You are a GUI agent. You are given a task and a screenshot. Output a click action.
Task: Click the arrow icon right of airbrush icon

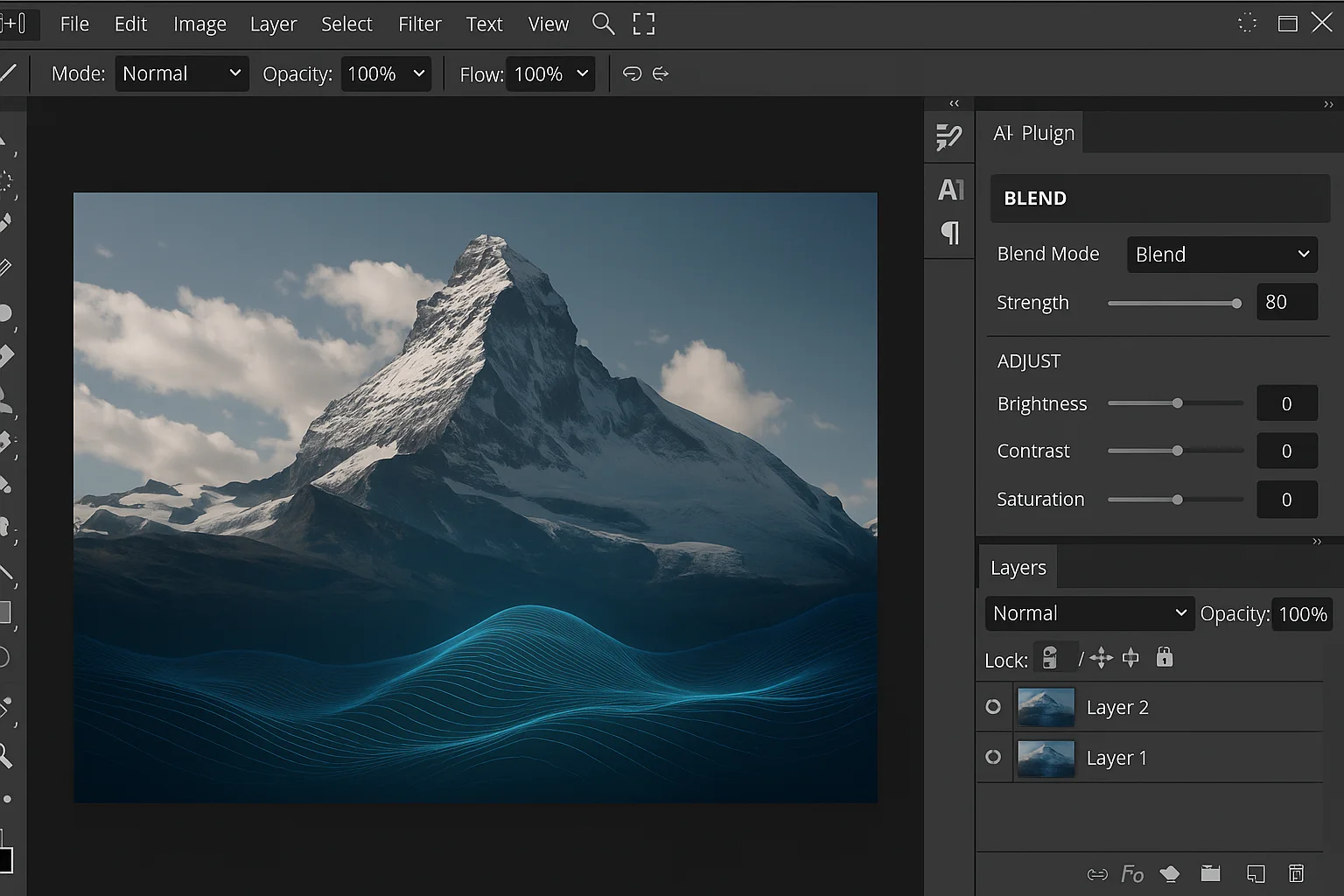point(661,73)
